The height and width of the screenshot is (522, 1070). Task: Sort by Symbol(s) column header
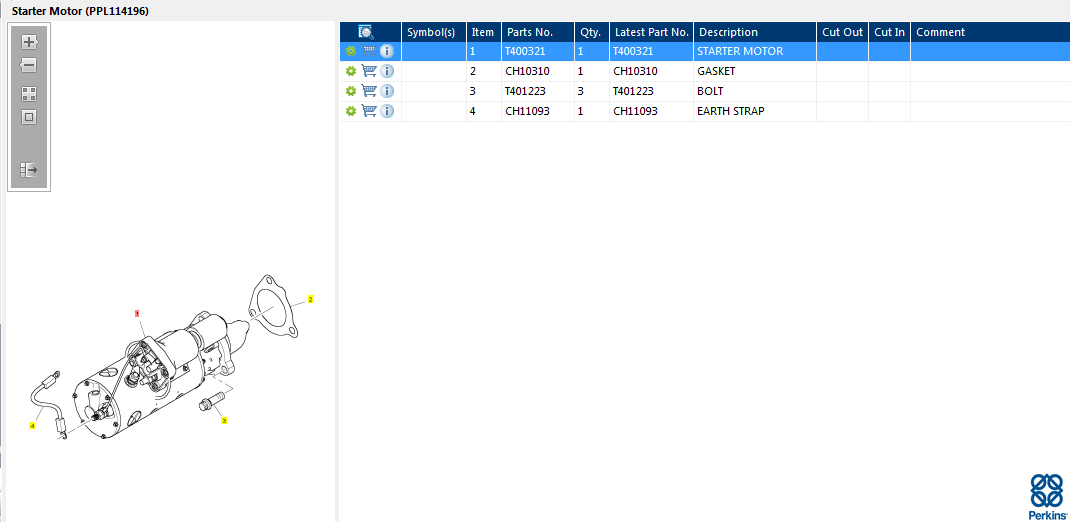pyautogui.click(x=434, y=32)
